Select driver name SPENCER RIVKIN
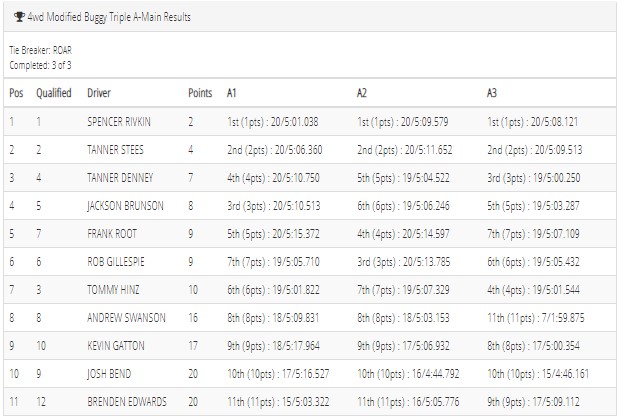This screenshot has width=619, height=416. pos(119,122)
